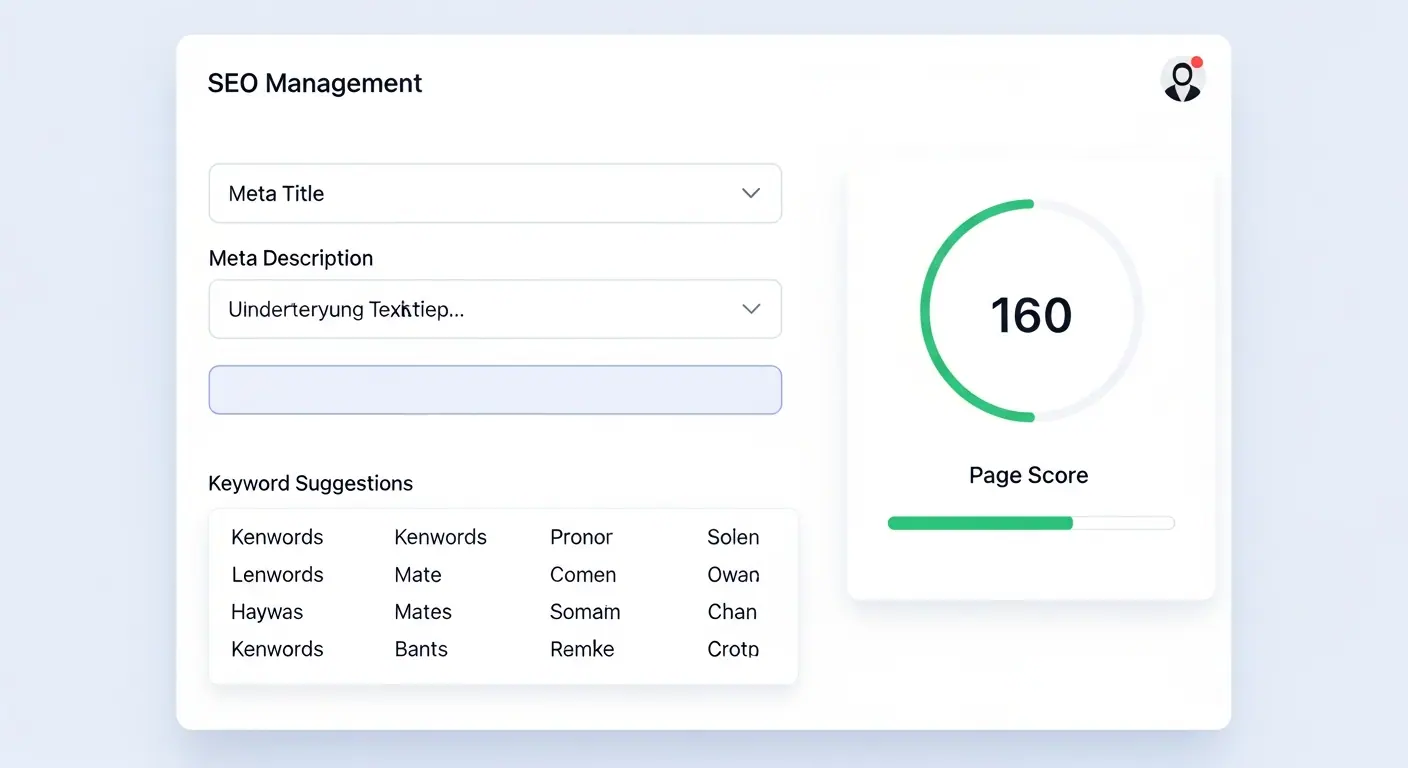
Task: Open the user profile avatar menu
Action: coord(1183,79)
